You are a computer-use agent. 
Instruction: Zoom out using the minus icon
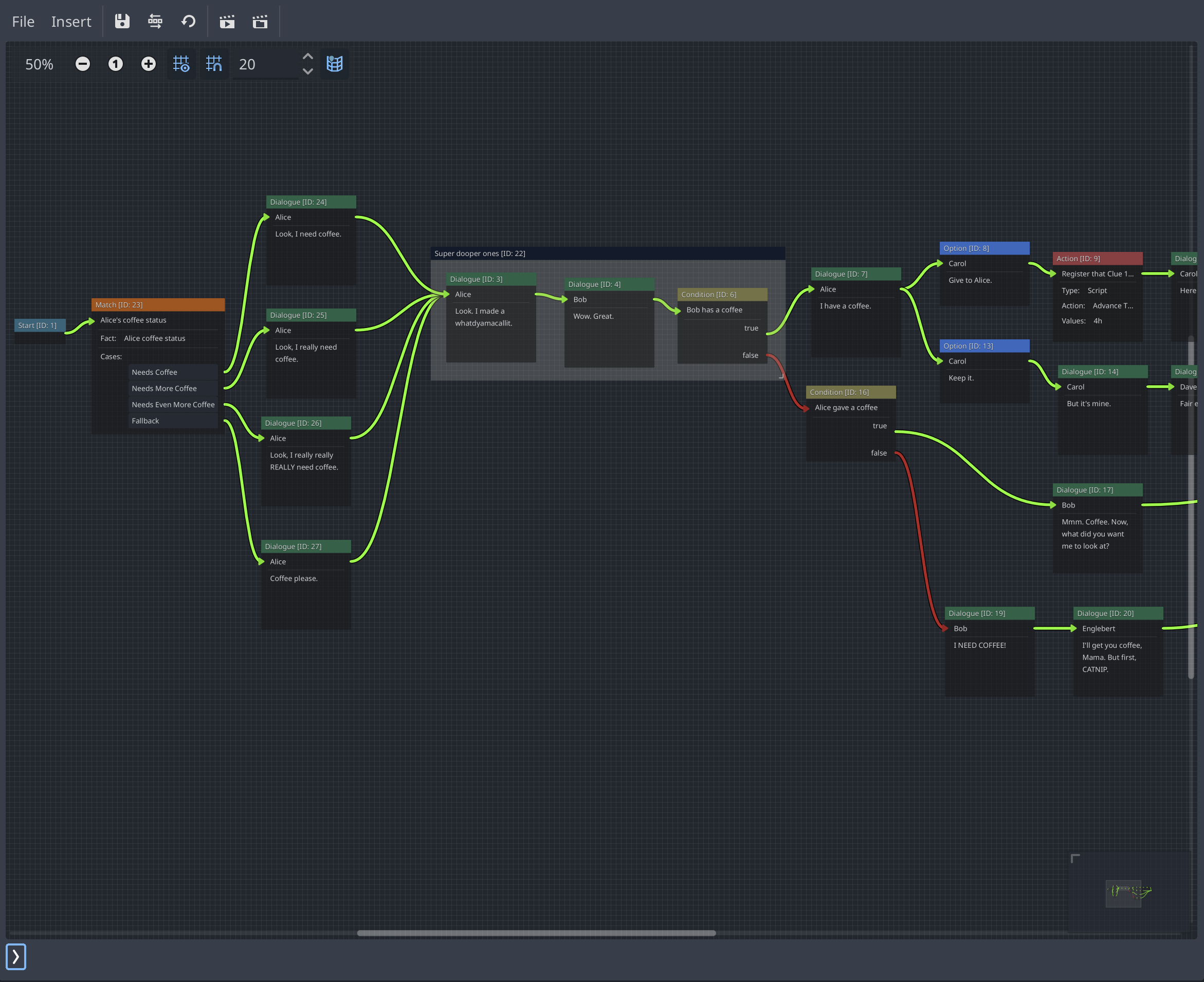coord(83,64)
